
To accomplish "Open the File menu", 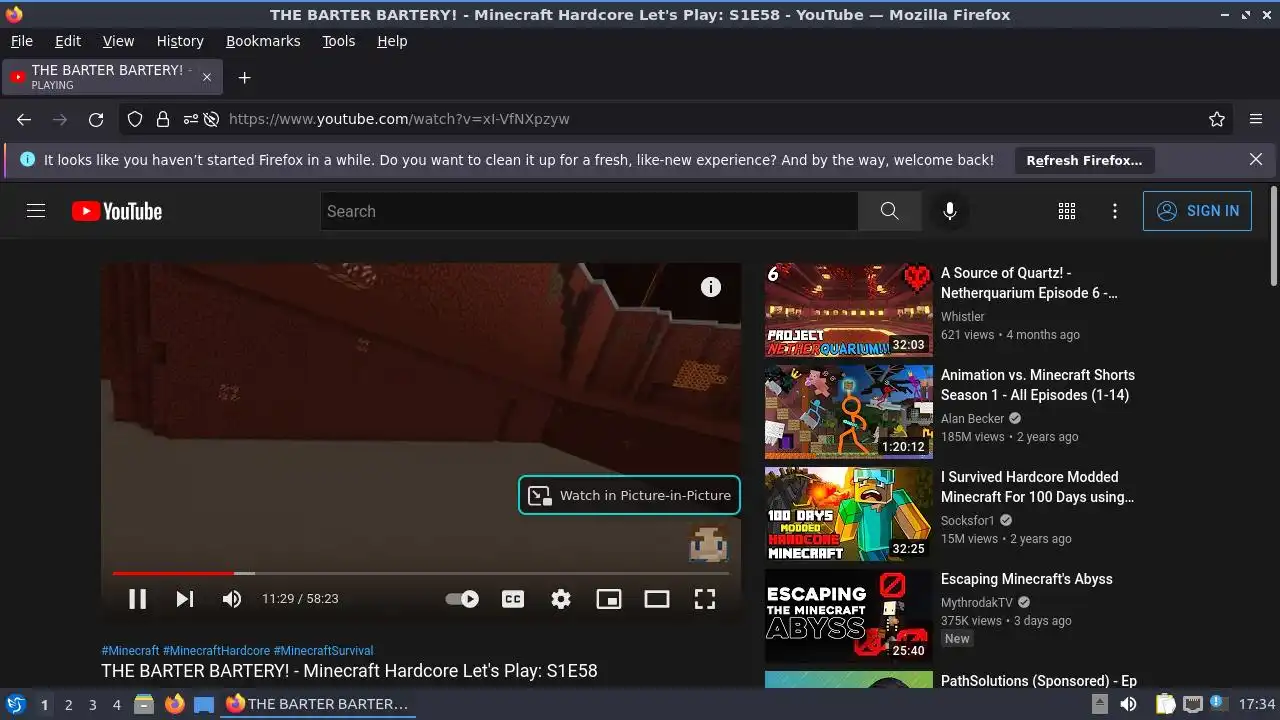I will (x=22, y=41).
